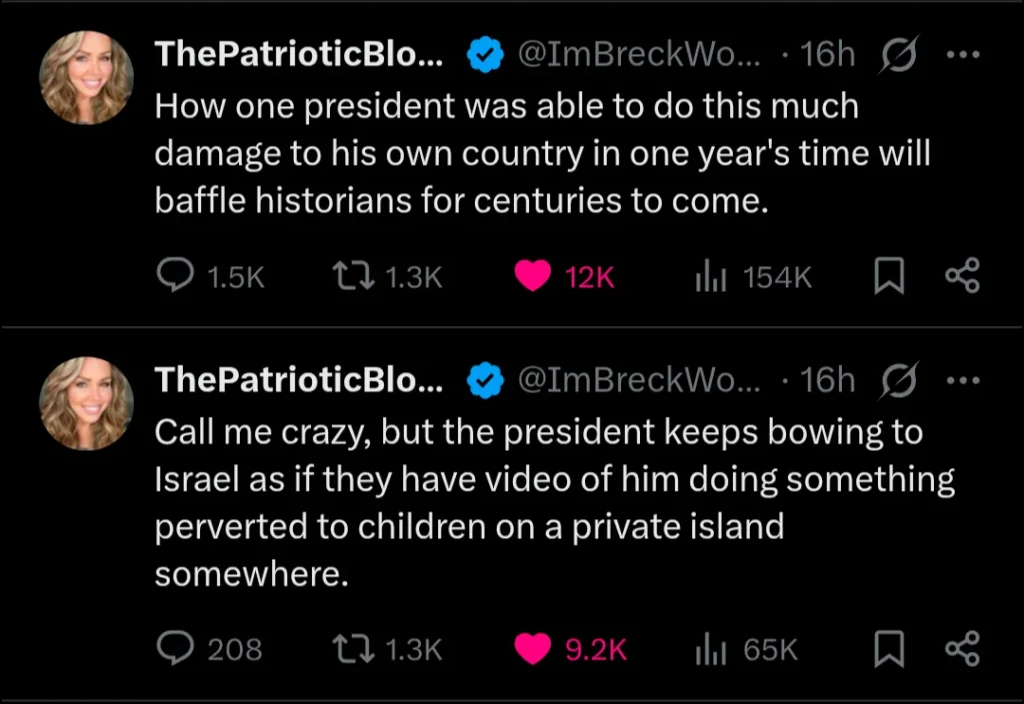The width and height of the screenshot is (1024, 704).
Task: Bookmark the first tweet
Action: point(889,277)
